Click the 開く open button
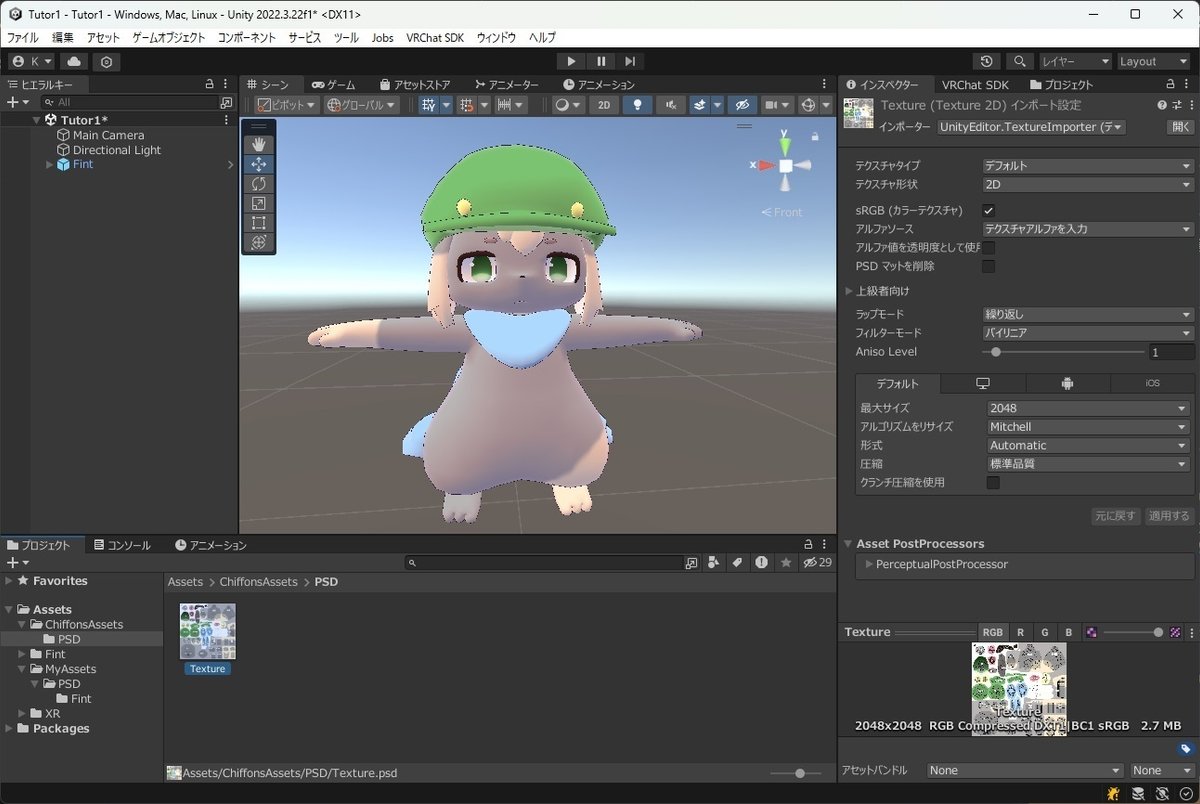This screenshot has height=804, width=1200. point(1181,127)
